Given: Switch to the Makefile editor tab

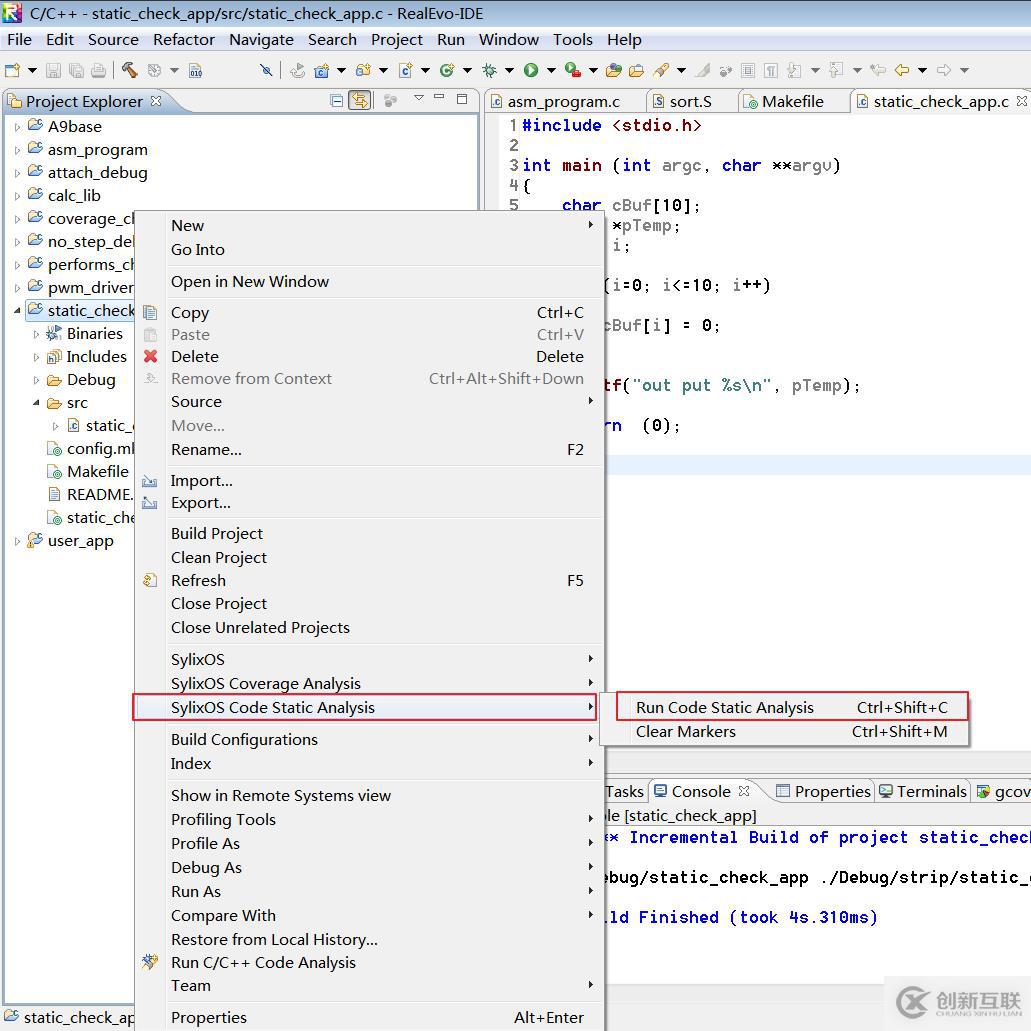Looking at the screenshot, I should click(791, 101).
